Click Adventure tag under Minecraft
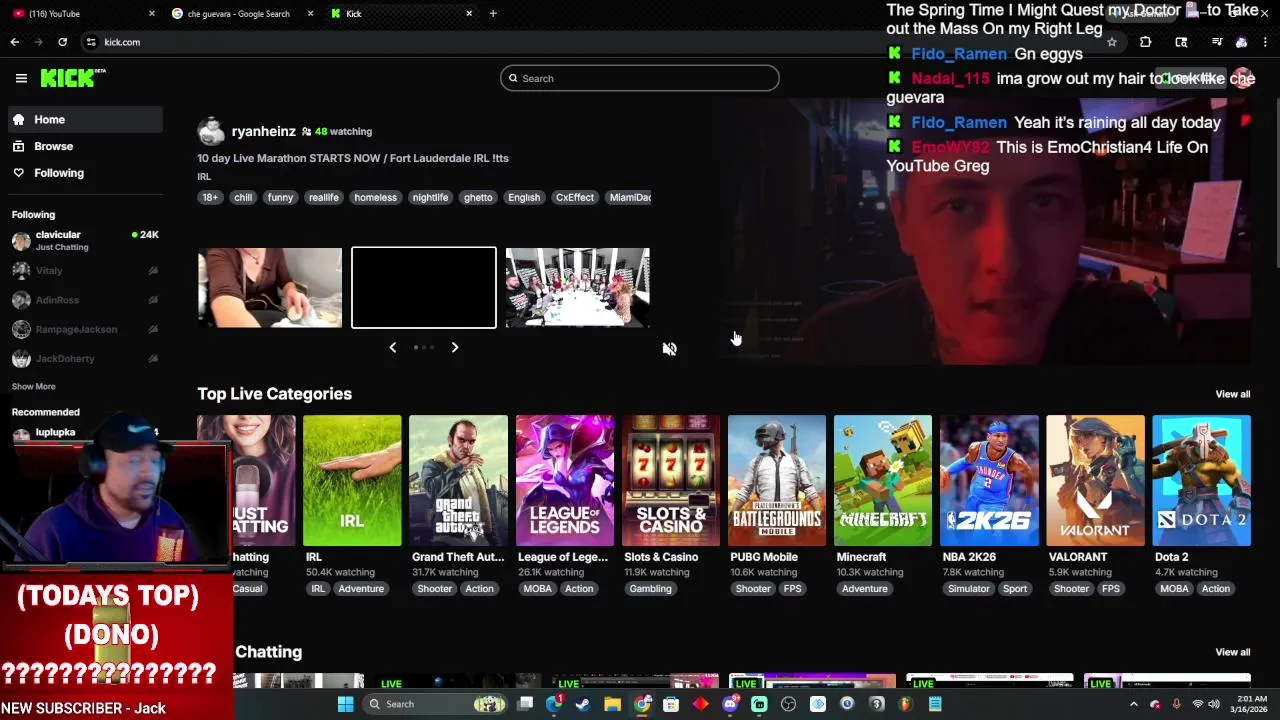This screenshot has height=720, width=1280. tap(865, 589)
